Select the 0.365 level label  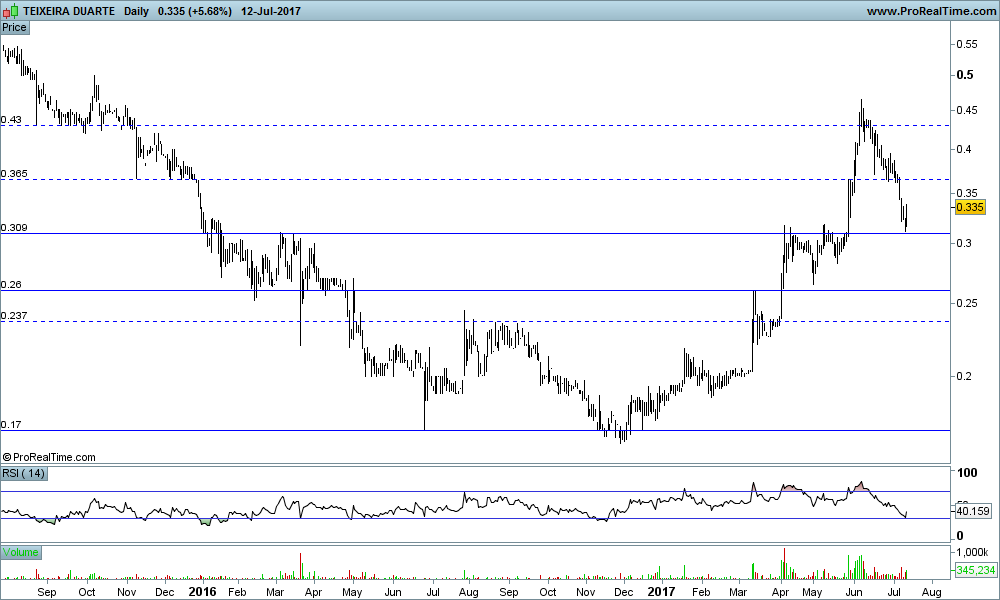(14, 173)
